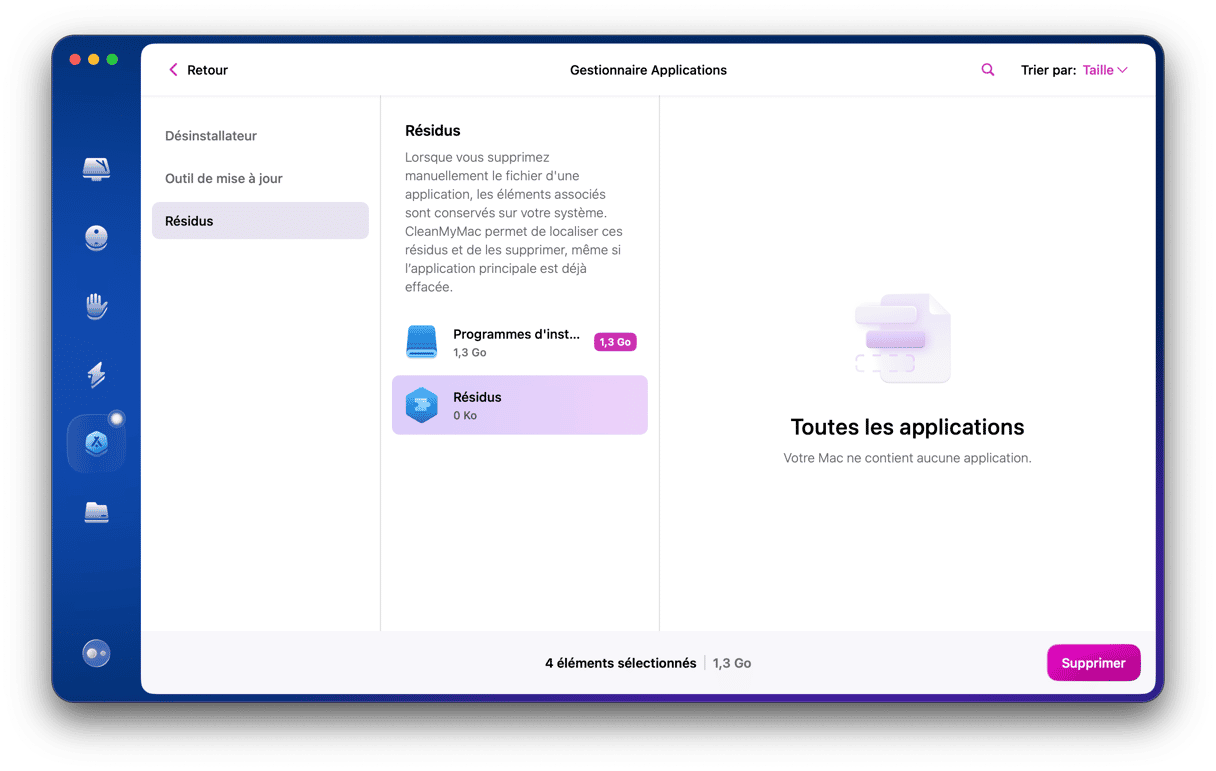This screenshot has height=771, width=1216.
Task: Click the Résidus hexagon icon
Action: (422, 405)
